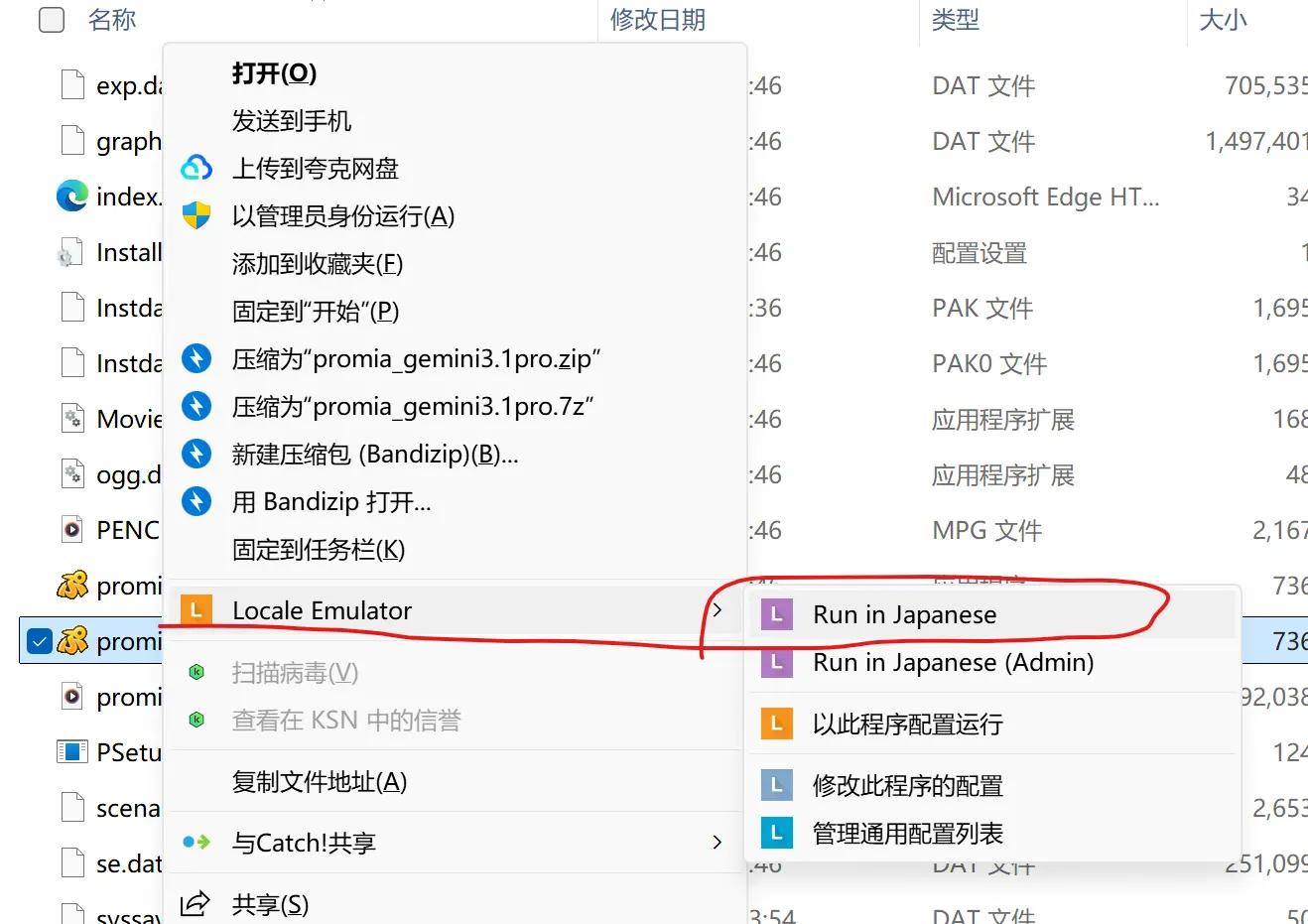Select the PSetu application icon
The image size is (1308, 924).
coord(72,752)
